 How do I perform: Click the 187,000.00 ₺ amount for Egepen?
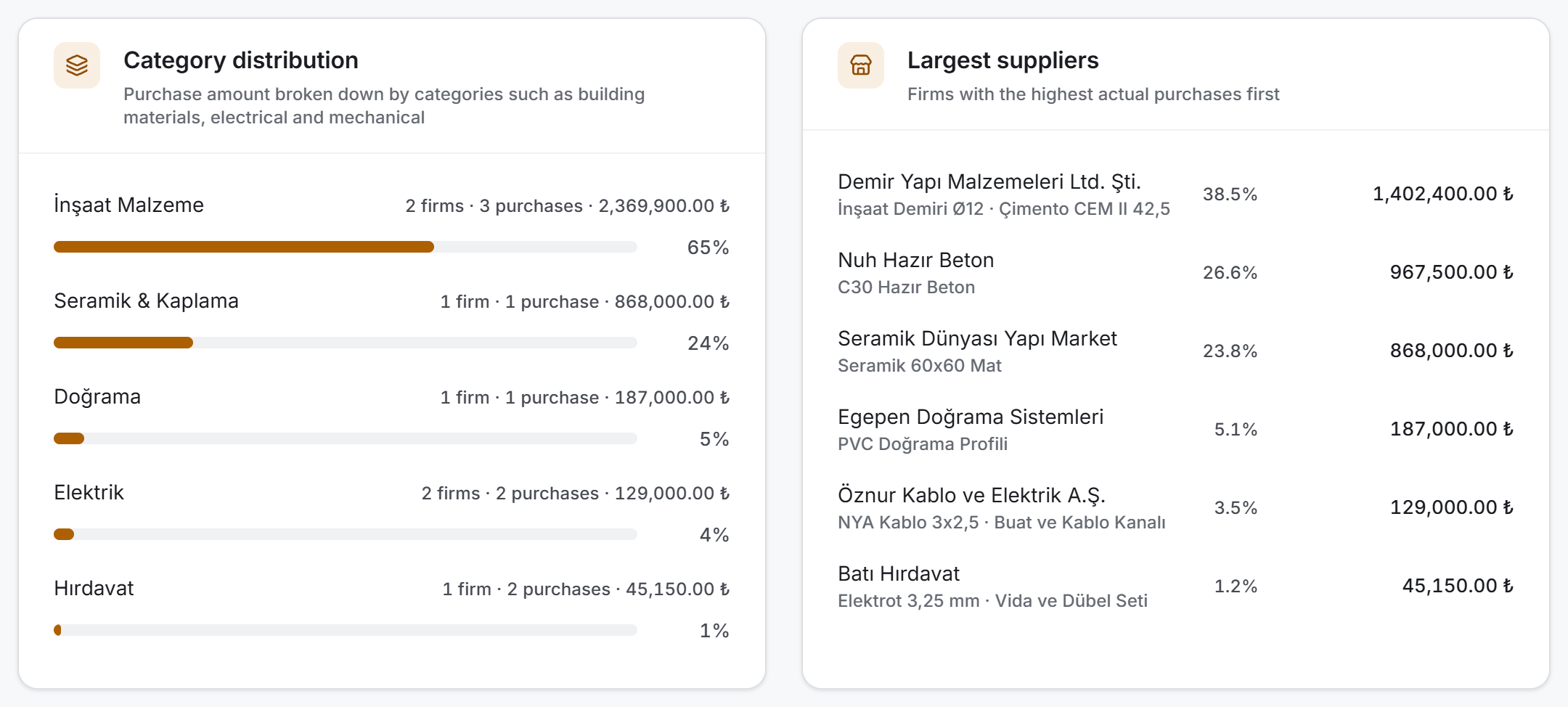[1452, 429]
